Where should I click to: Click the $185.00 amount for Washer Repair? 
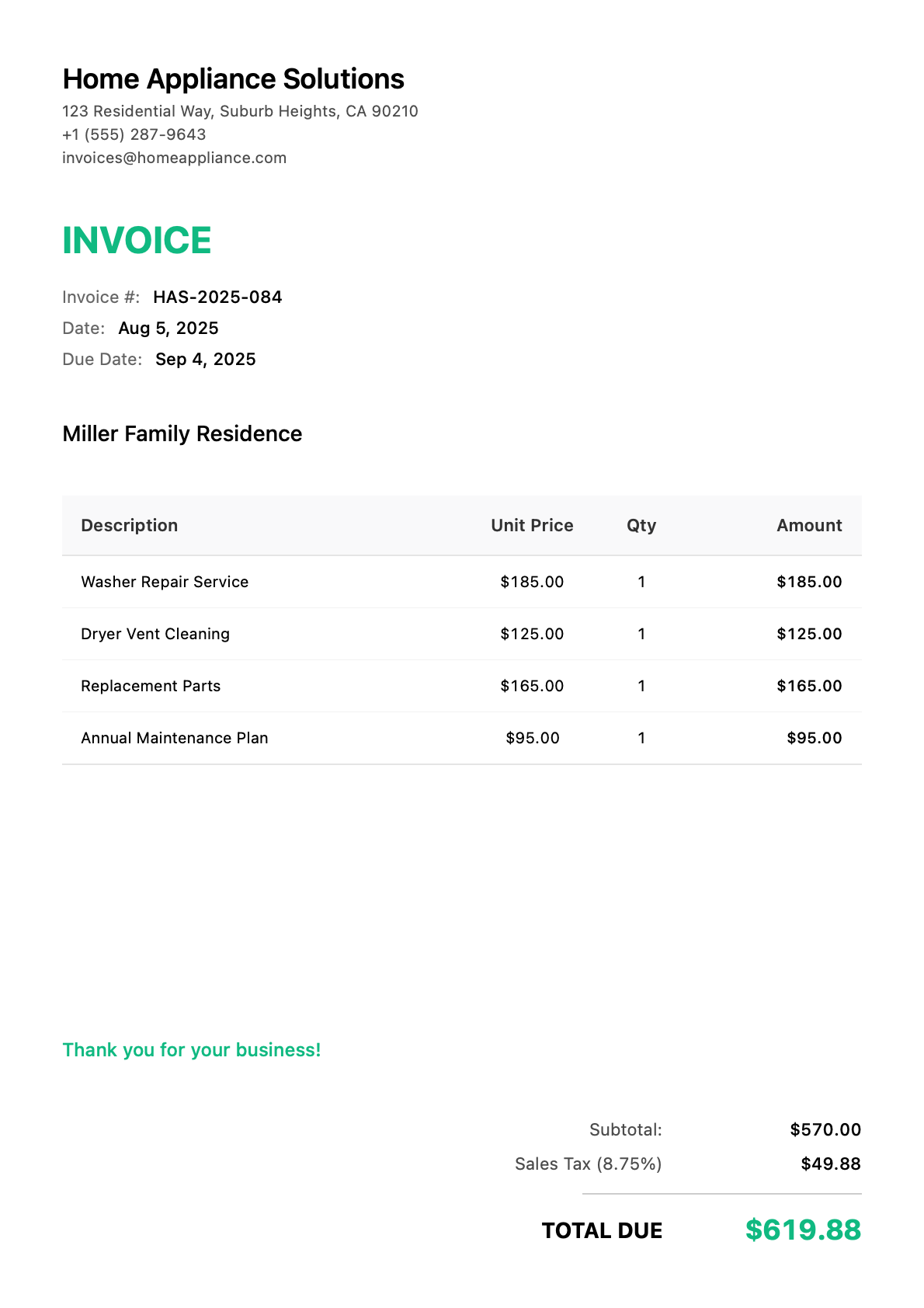[809, 582]
